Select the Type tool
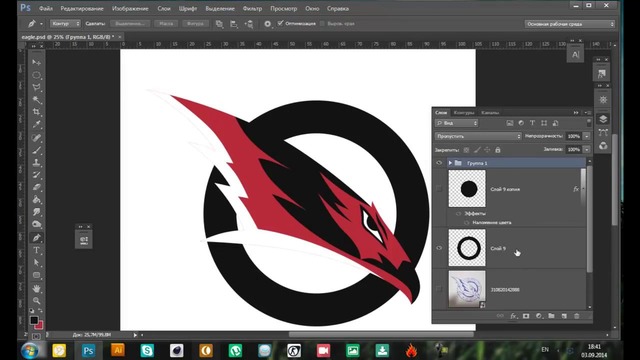This screenshot has width=640, height=360. [x=36, y=250]
